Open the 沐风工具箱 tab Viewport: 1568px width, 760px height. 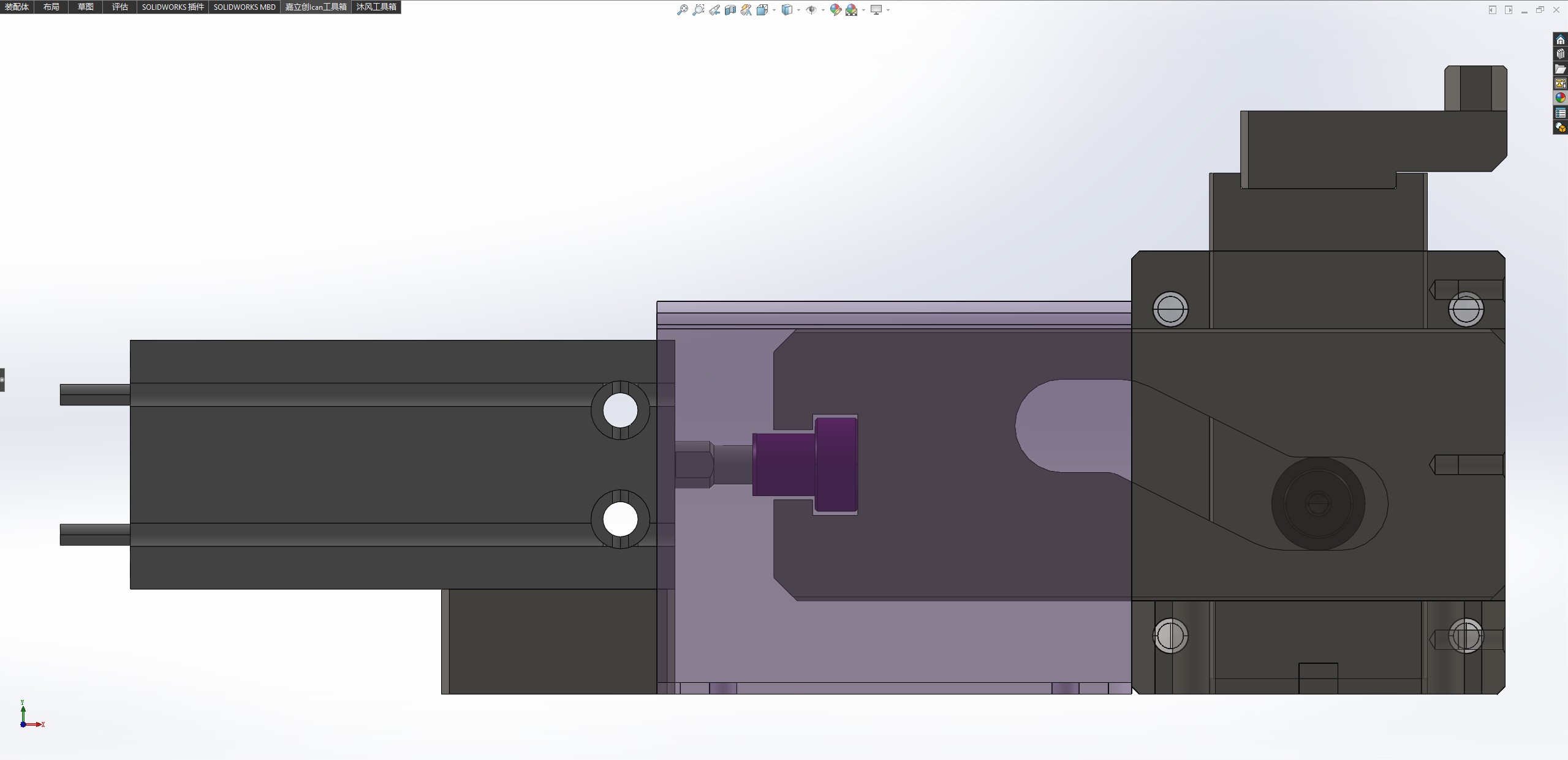(376, 7)
